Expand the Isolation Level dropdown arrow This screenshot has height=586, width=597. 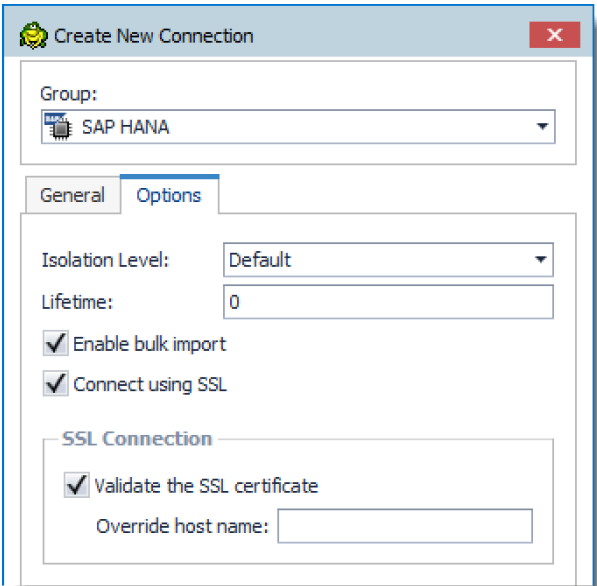click(x=541, y=260)
